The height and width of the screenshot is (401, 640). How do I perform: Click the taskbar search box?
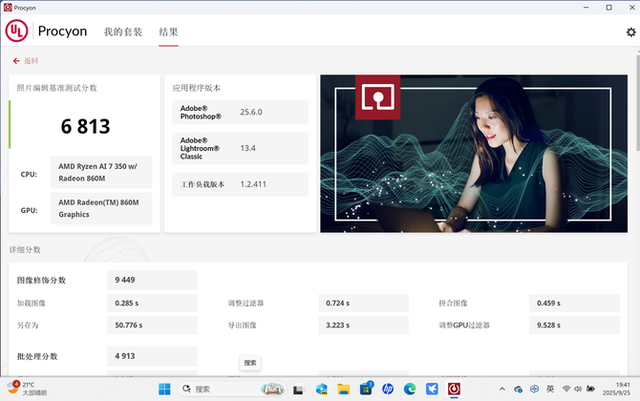[x=213, y=388]
